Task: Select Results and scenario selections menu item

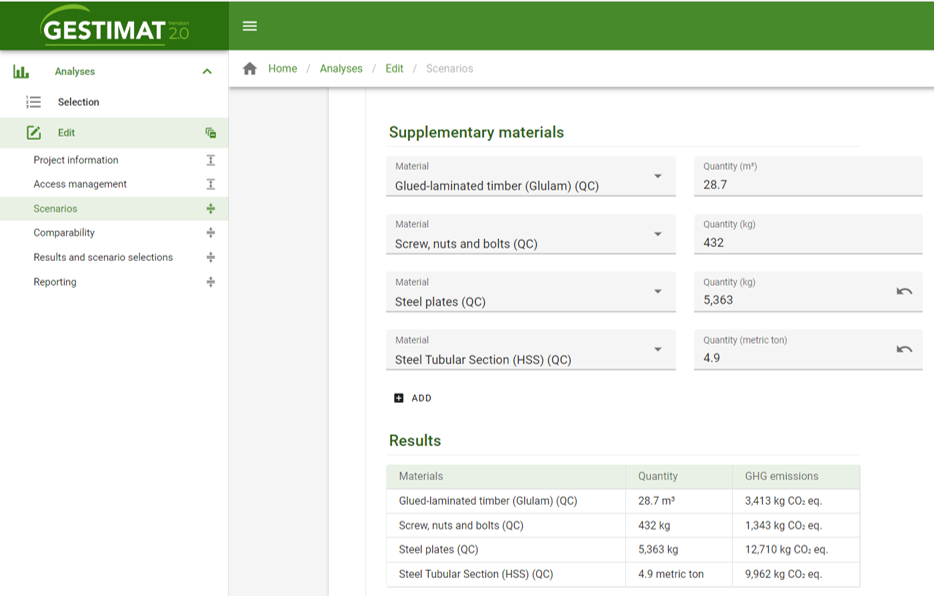Action: point(103,258)
